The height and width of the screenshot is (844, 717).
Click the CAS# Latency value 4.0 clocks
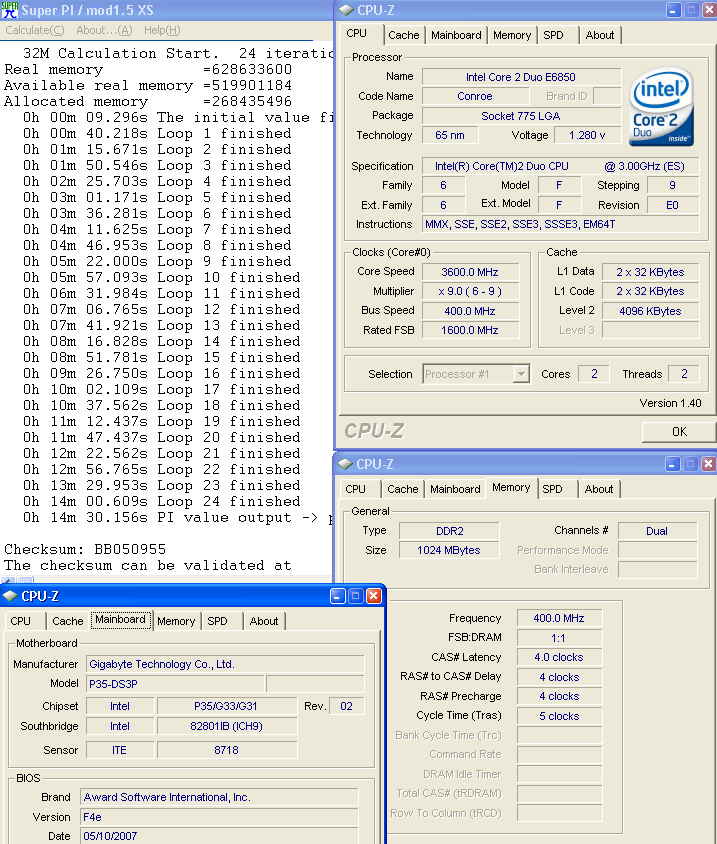pos(559,657)
